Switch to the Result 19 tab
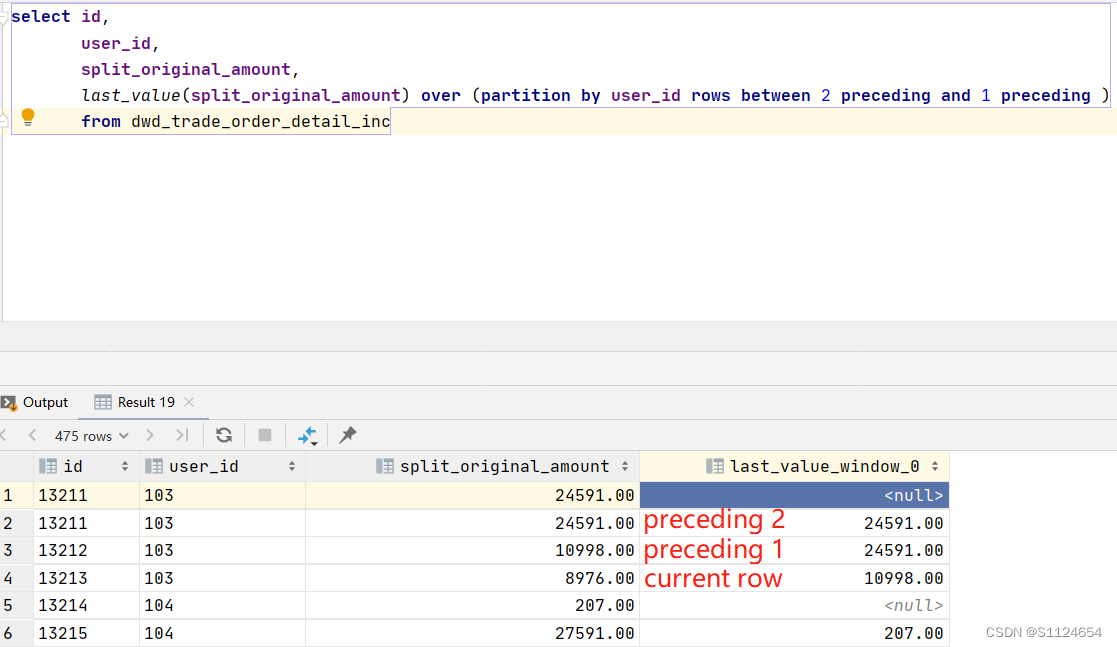Screen dimensions: 1117x647 [135, 403]
